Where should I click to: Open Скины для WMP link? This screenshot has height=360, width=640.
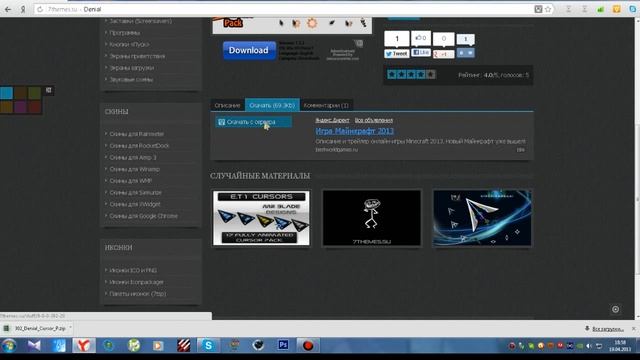coord(130,181)
